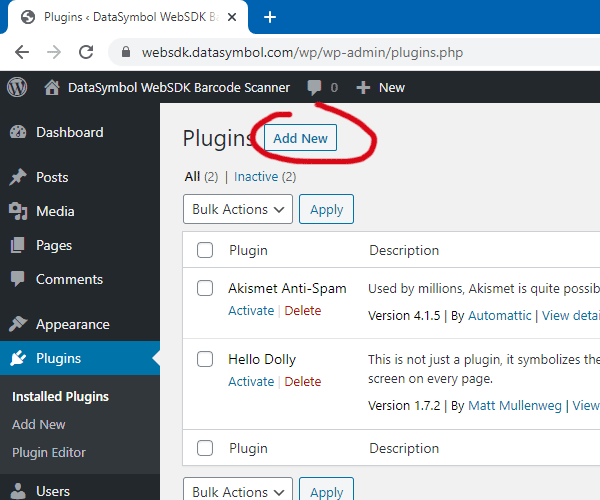Open Plugin Editor submenu item
Viewport: 600px width, 500px height.
click(x=49, y=453)
